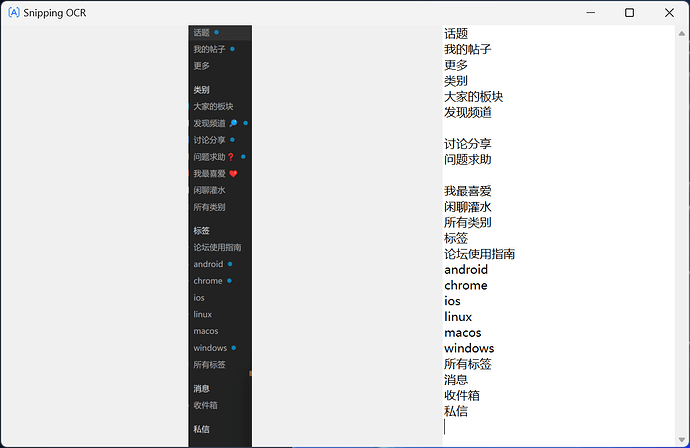
Task: Click ios tag in the sidebar image
Action: coord(199,297)
